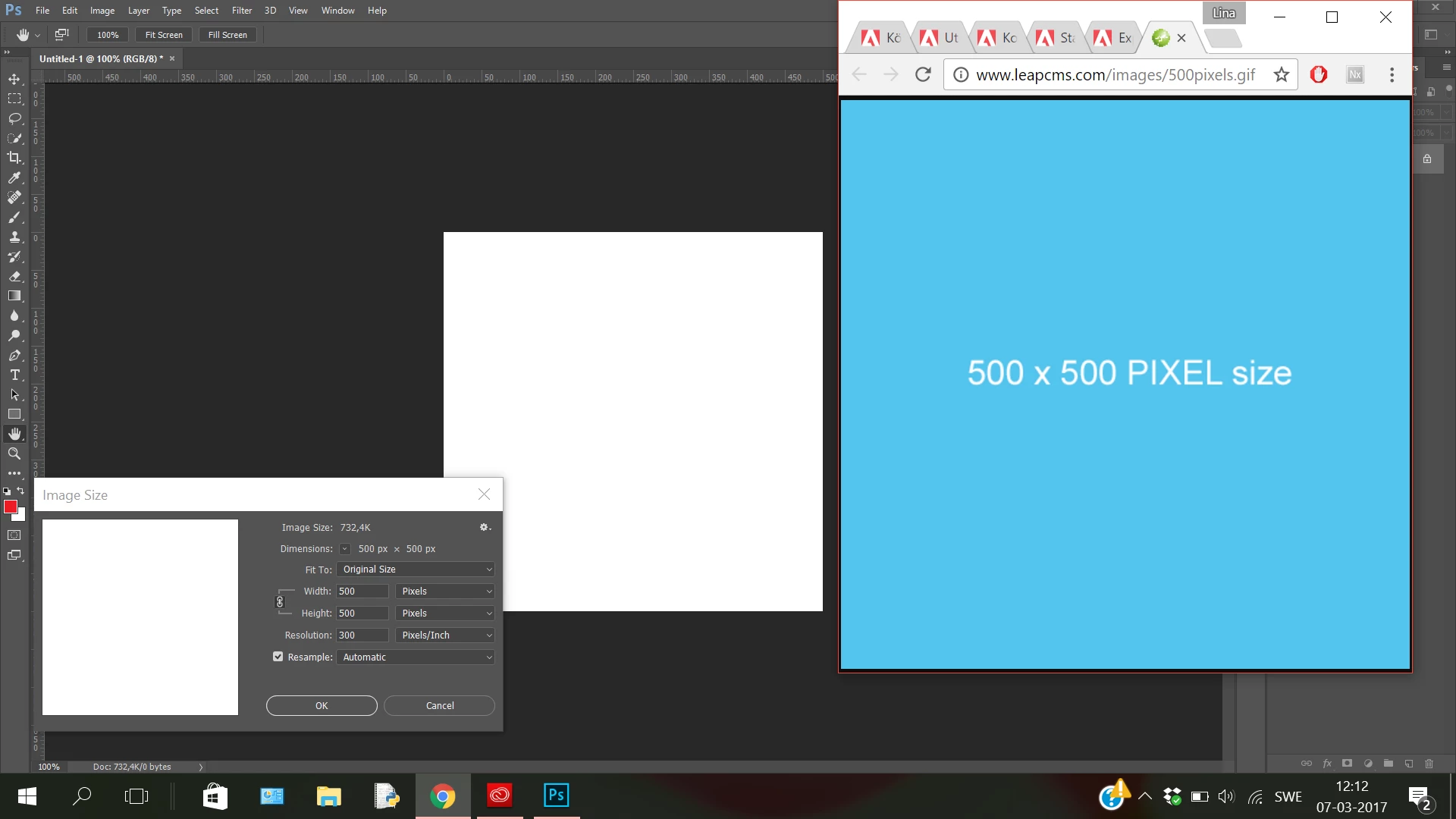Uncheck the Resample checkbox

(278, 657)
